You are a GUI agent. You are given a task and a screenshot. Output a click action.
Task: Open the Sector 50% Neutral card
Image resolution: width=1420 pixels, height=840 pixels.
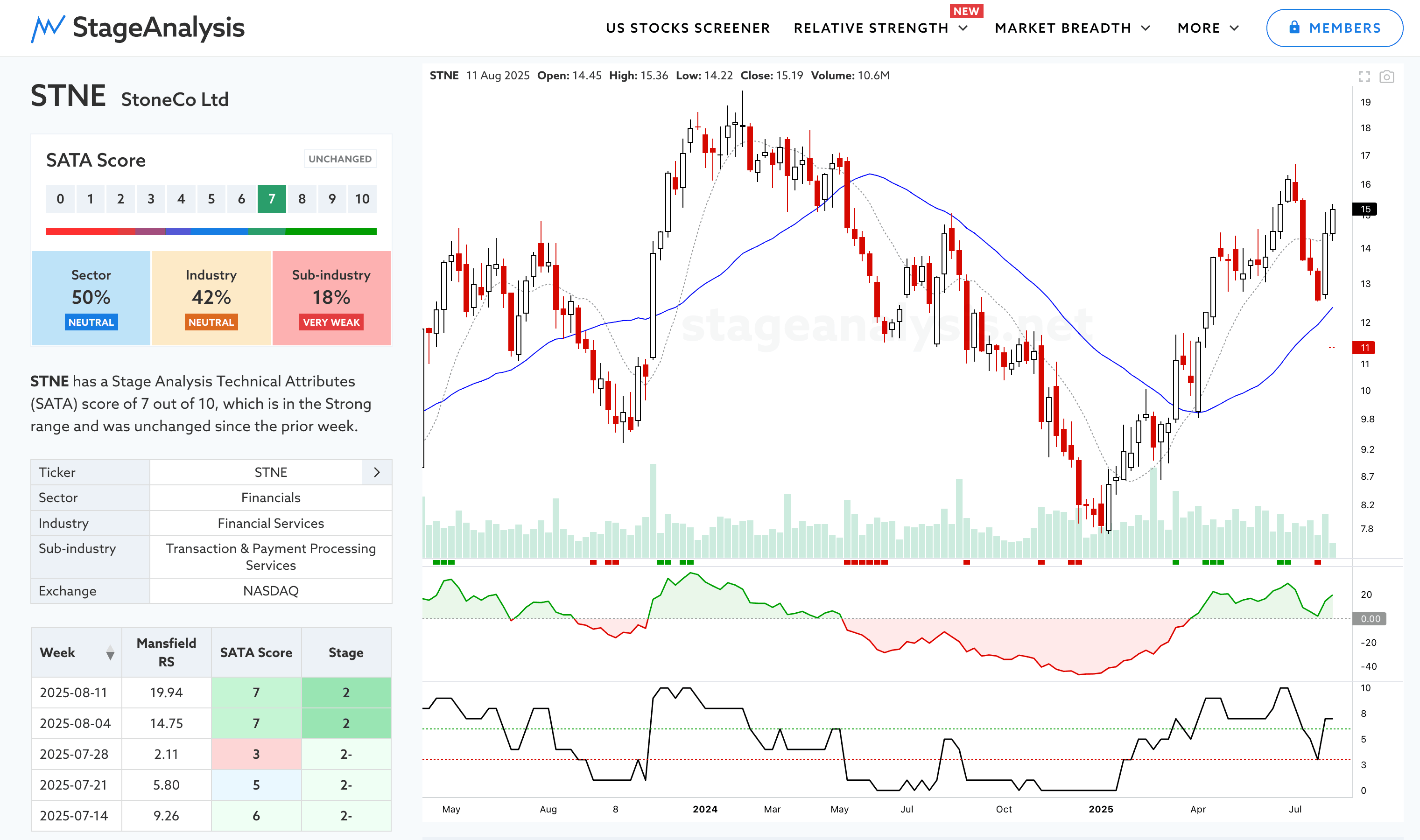tap(91, 298)
